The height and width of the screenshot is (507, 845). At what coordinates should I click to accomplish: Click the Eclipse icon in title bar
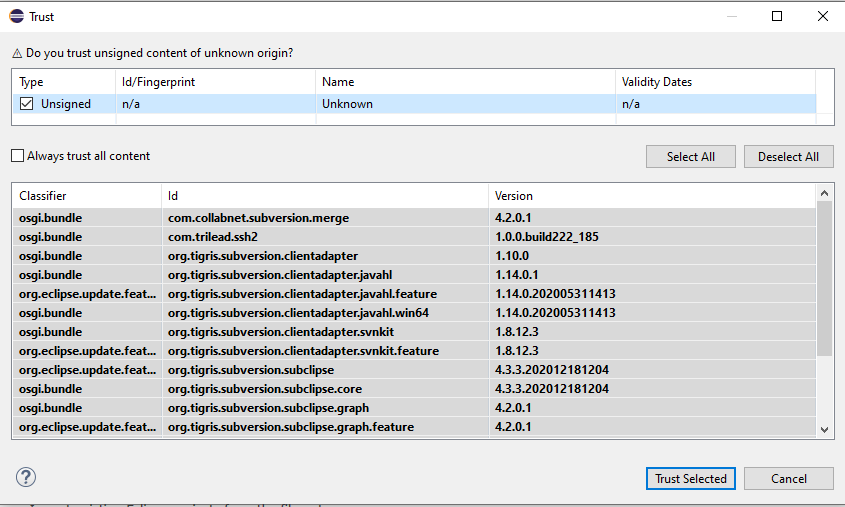(17, 16)
